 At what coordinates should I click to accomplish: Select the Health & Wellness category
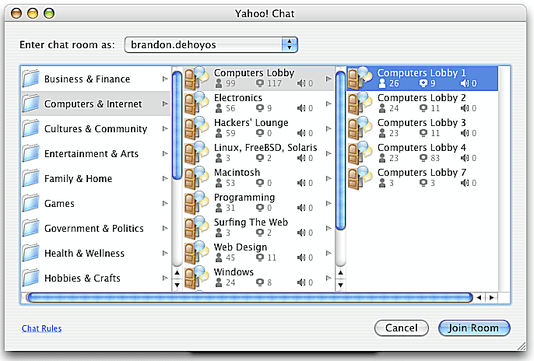tap(96, 253)
